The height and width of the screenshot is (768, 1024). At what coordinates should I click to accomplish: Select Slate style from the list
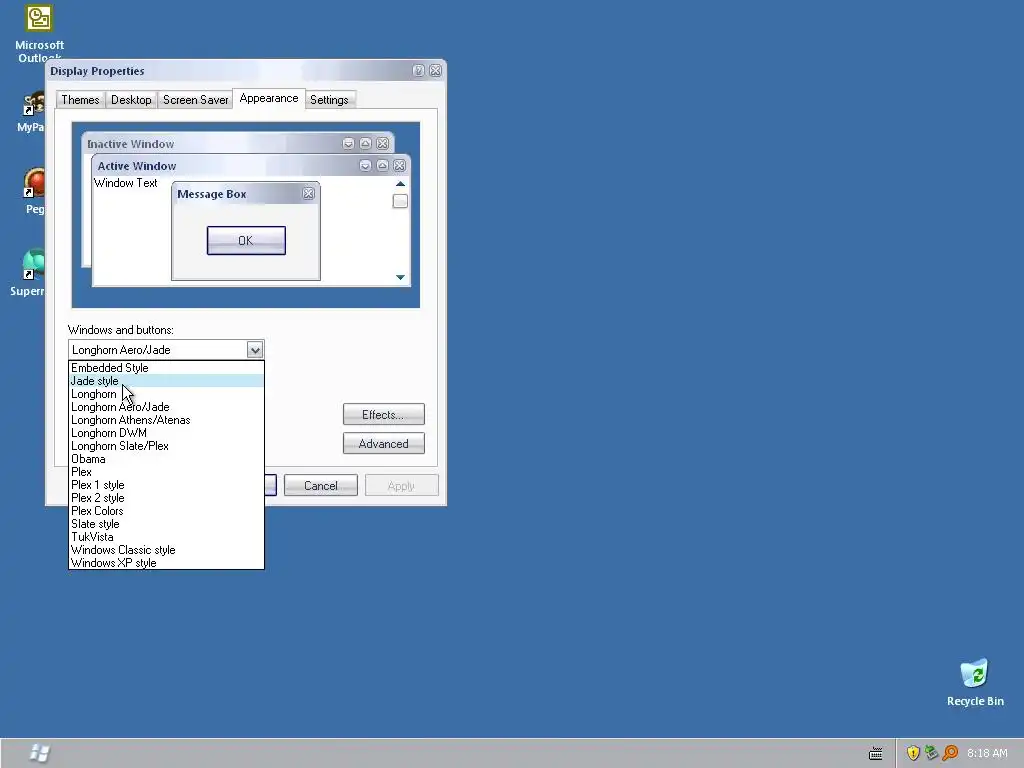click(x=166, y=524)
